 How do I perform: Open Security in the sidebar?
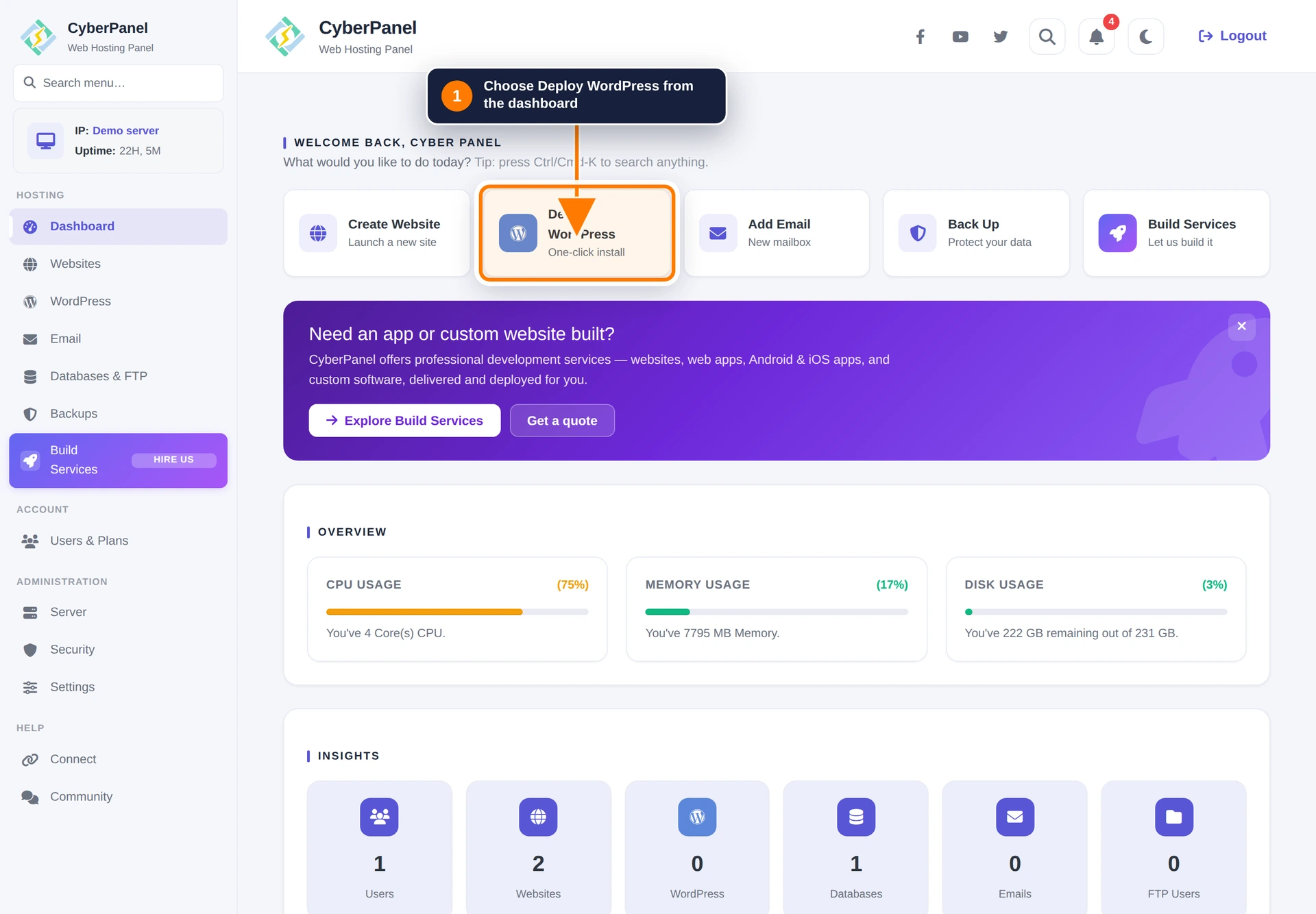[x=119, y=650]
